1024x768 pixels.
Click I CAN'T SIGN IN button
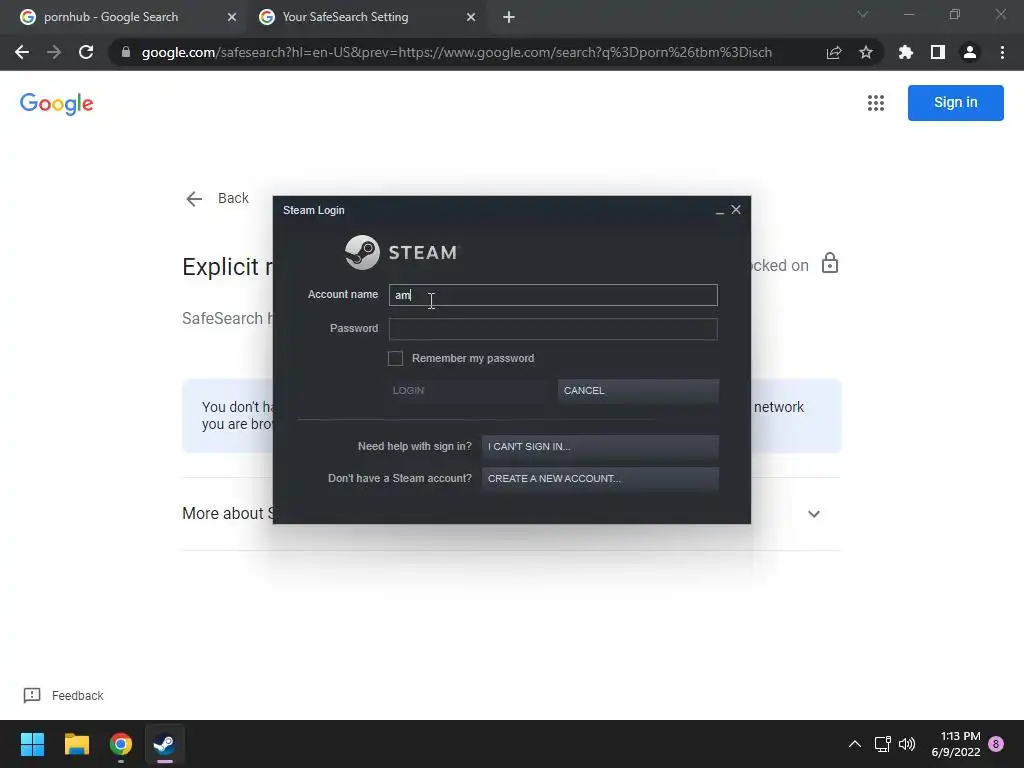pos(600,447)
